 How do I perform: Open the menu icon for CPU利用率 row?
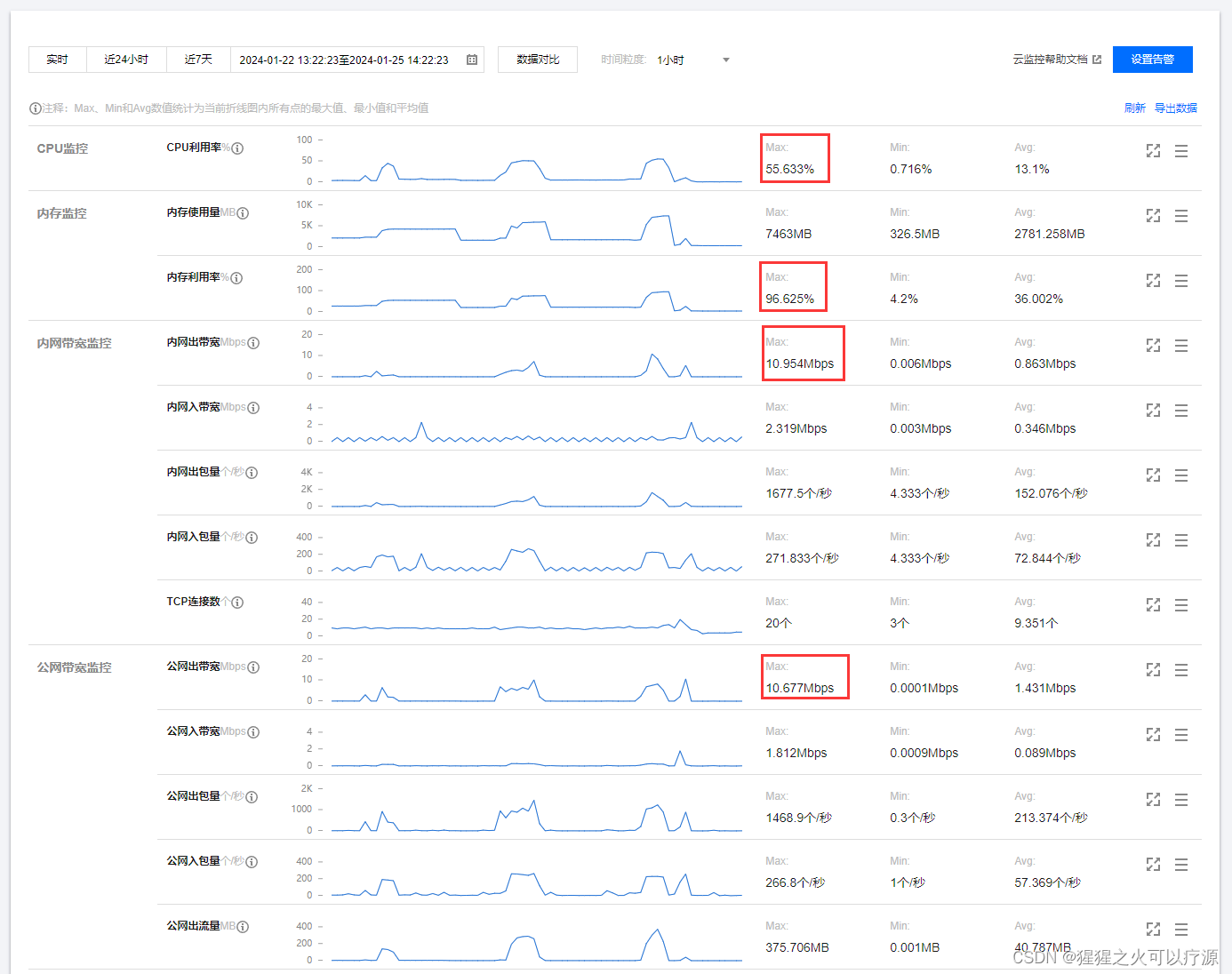point(1181,151)
